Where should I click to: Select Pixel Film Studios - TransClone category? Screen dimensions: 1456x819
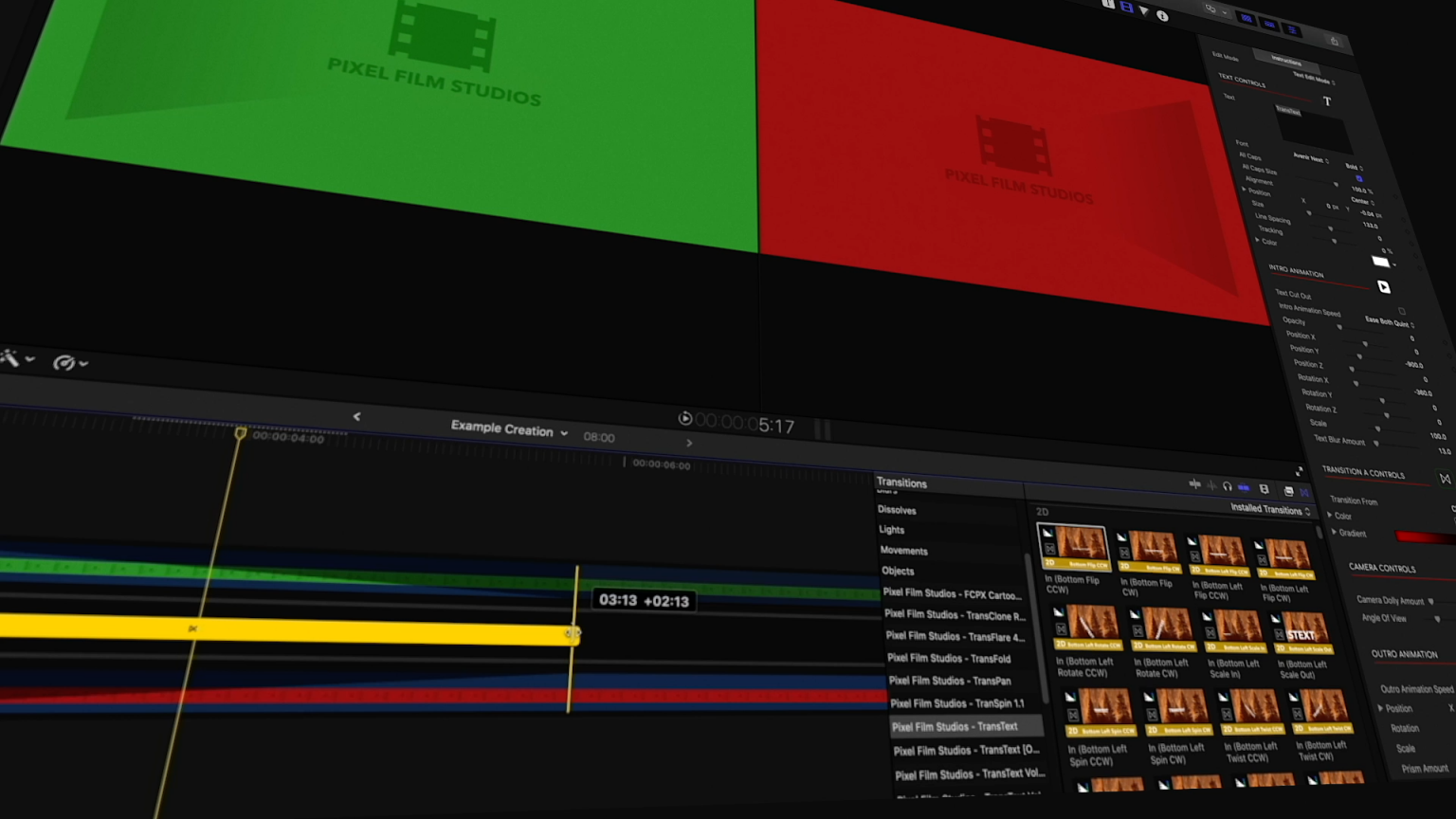[955, 615]
